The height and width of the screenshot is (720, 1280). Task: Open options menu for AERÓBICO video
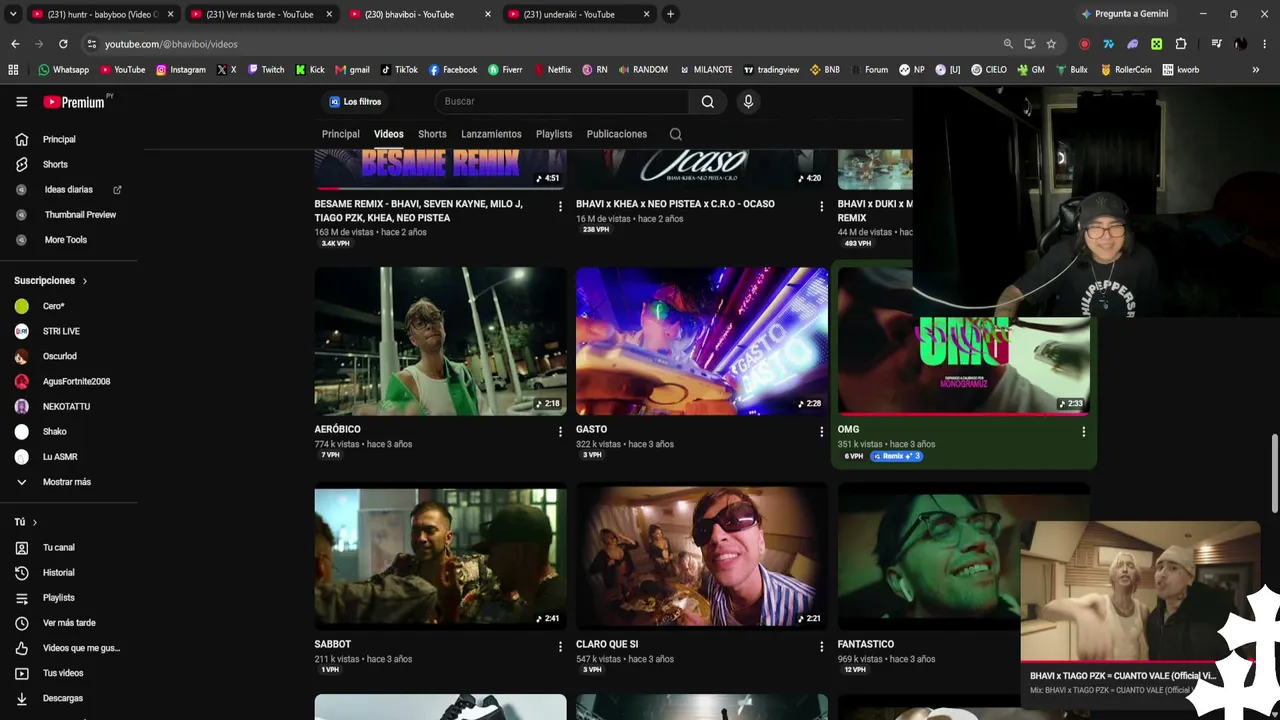[560, 431]
